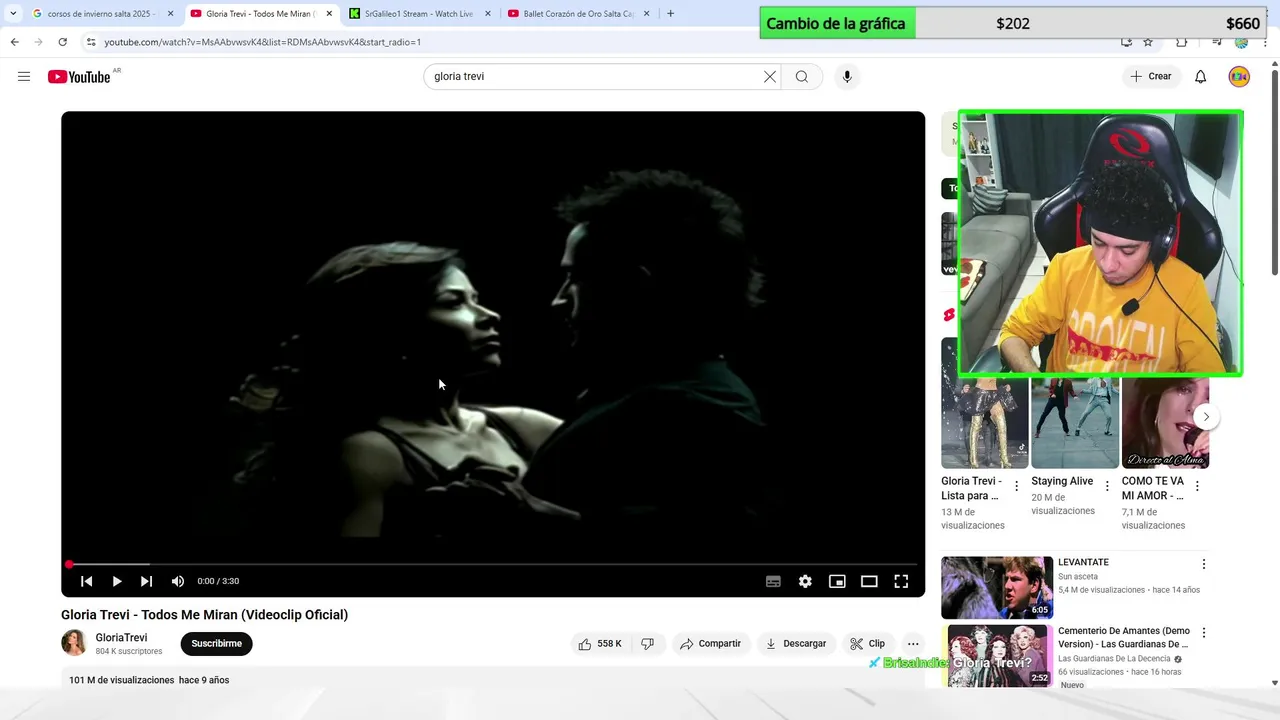Image resolution: width=1280 pixels, height=720 pixels.
Task: Open browser extensions puzzle icon
Action: [1182, 42]
